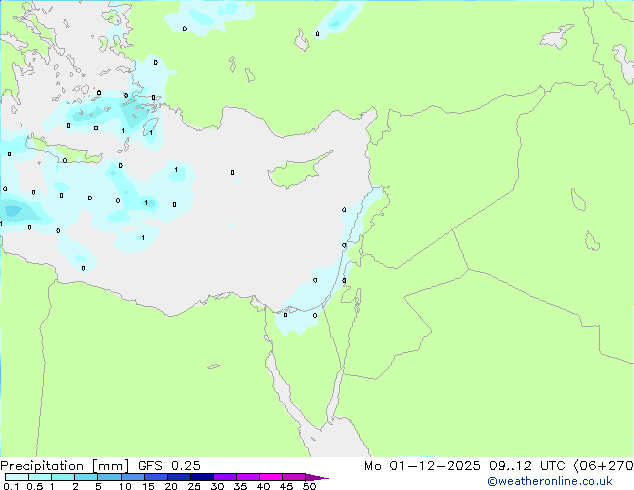Click the over-50 arrow tip of legend
Viewport: 634px width, 490px height.
[317, 477]
